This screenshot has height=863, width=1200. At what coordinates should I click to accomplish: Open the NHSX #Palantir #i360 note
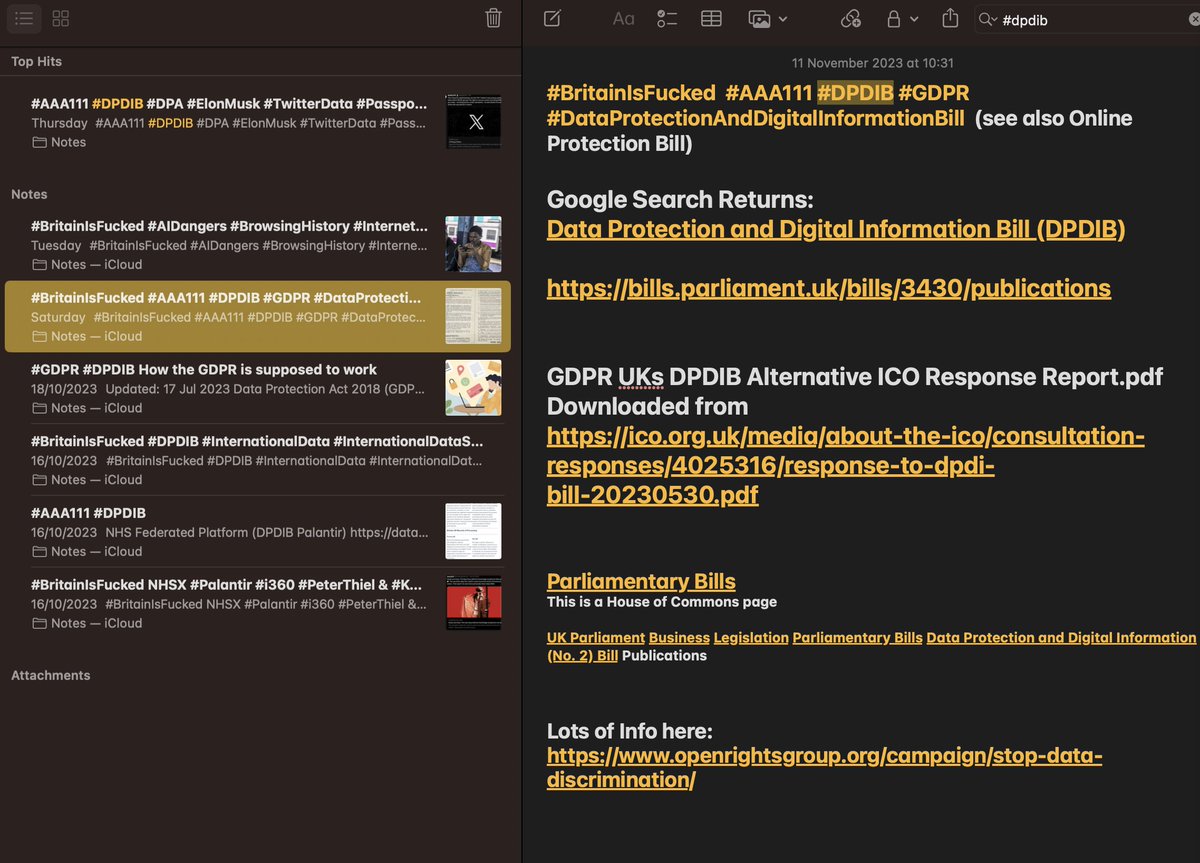[257, 603]
